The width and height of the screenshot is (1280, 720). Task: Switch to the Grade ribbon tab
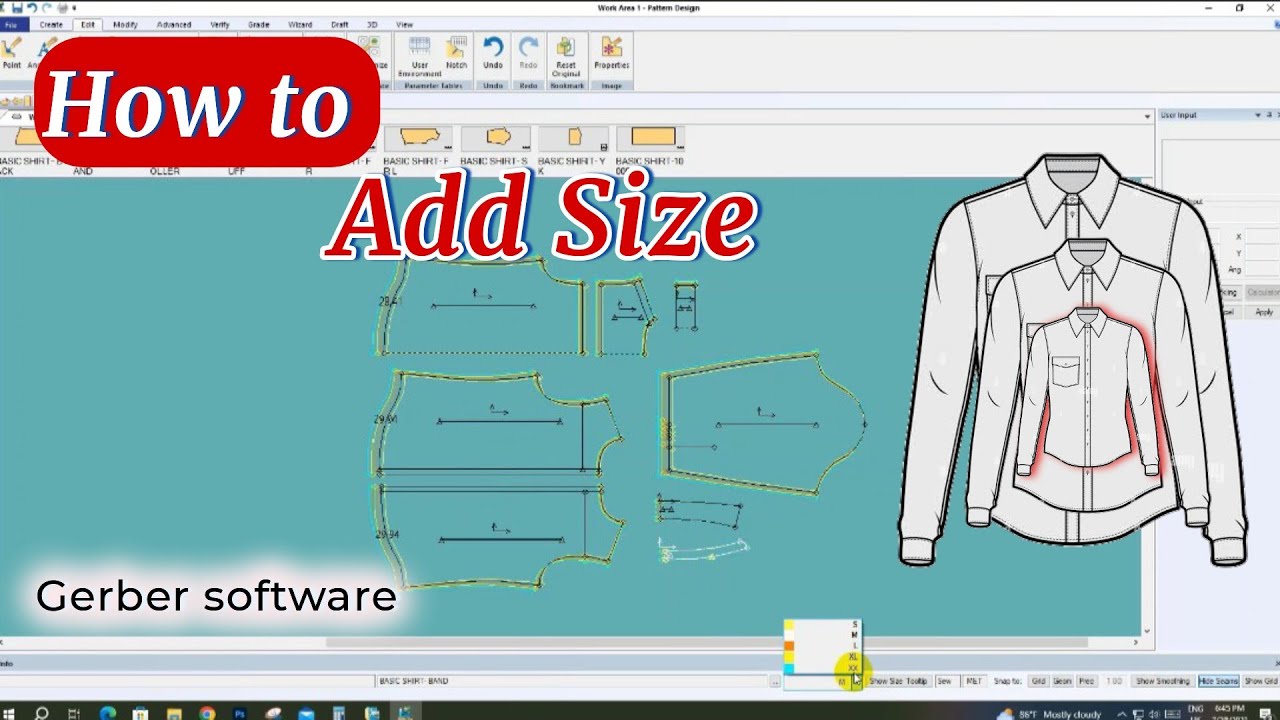coord(258,24)
